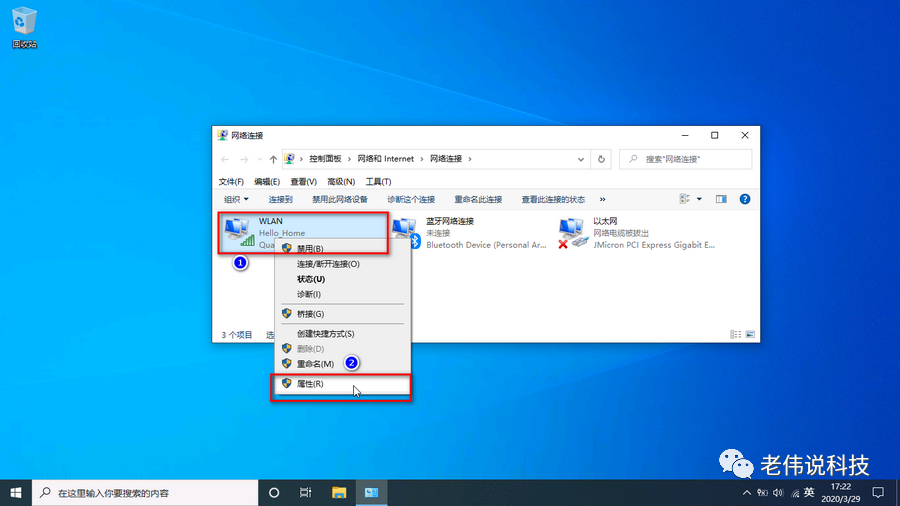Open the 查看(V) menu
The height and width of the screenshot is (506, 900).
coord(303,181)
